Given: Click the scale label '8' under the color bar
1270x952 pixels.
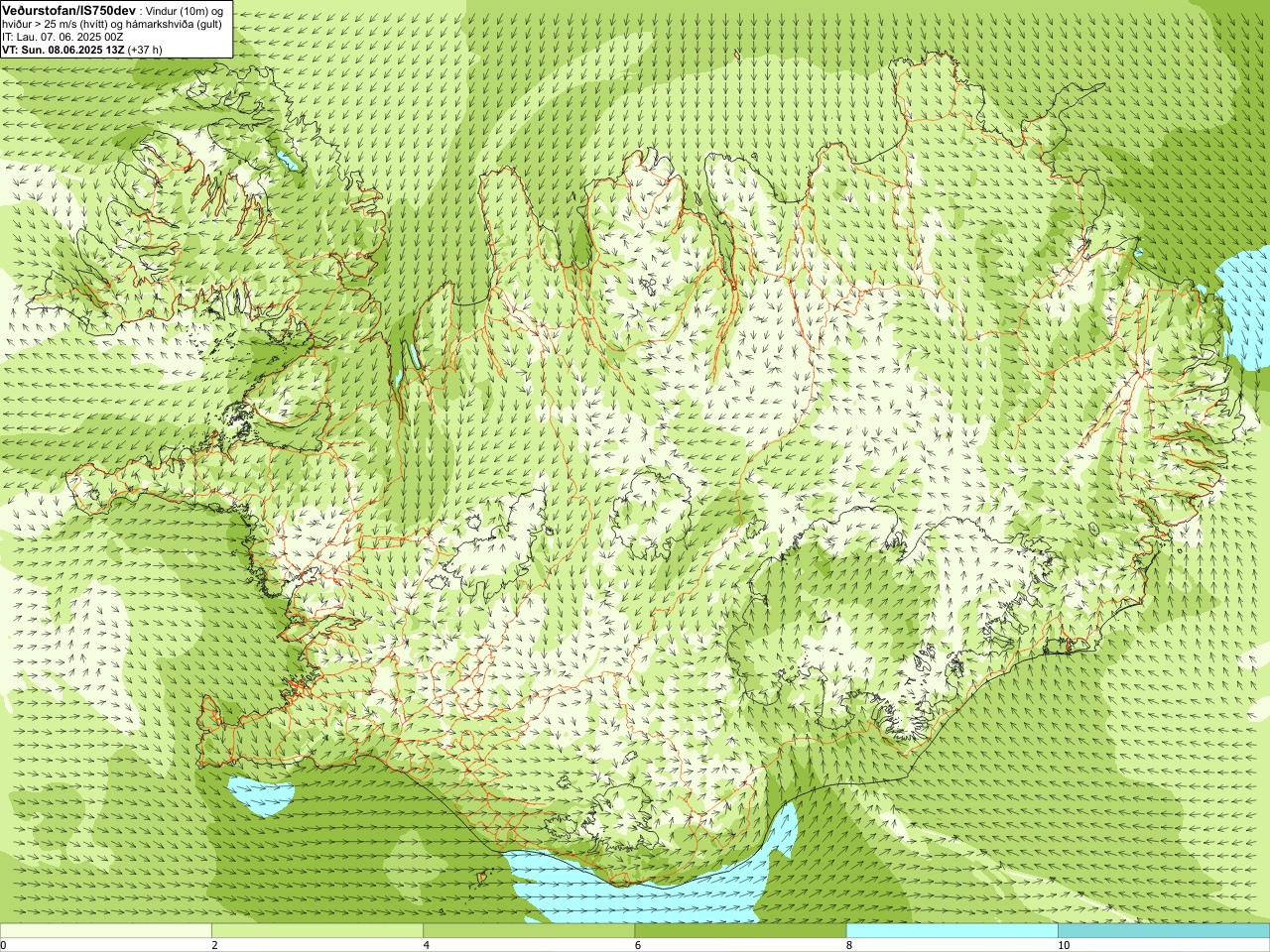Looking at the screenshot, I should [x=849, y=946].
